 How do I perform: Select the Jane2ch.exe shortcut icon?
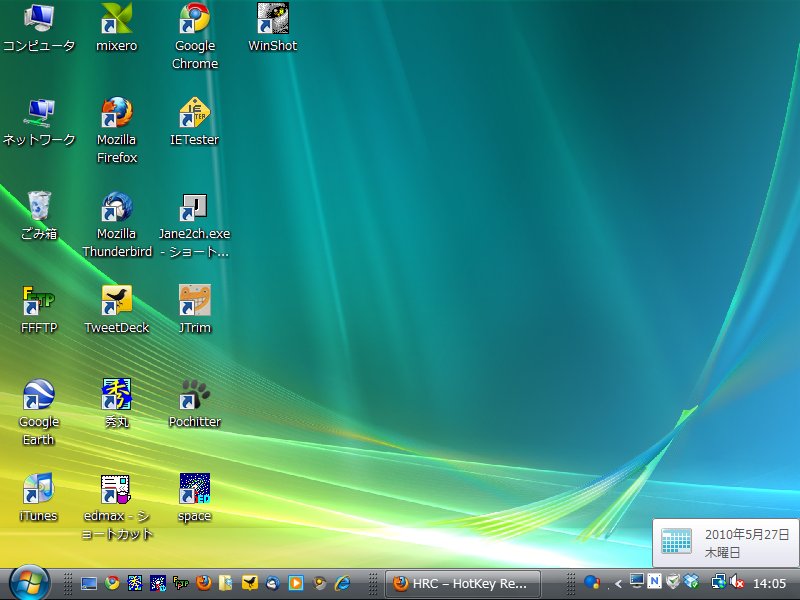pyautogui.click(x=194, y=224)
